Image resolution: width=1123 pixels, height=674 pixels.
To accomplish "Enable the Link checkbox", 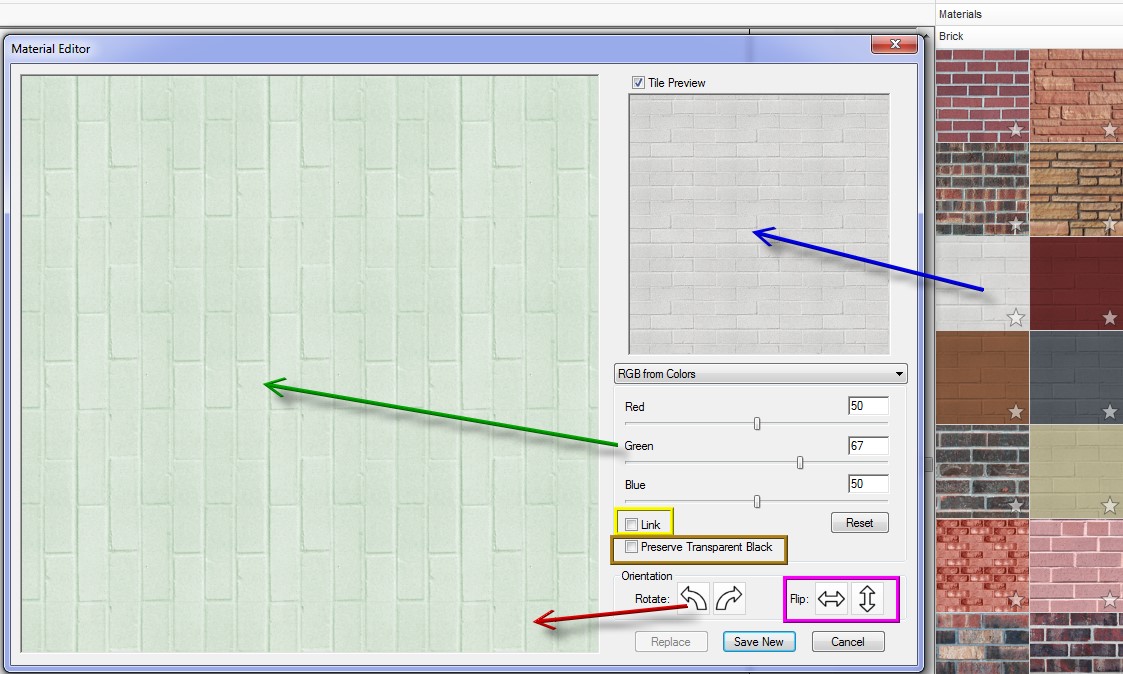I will [x=631, y=524].
